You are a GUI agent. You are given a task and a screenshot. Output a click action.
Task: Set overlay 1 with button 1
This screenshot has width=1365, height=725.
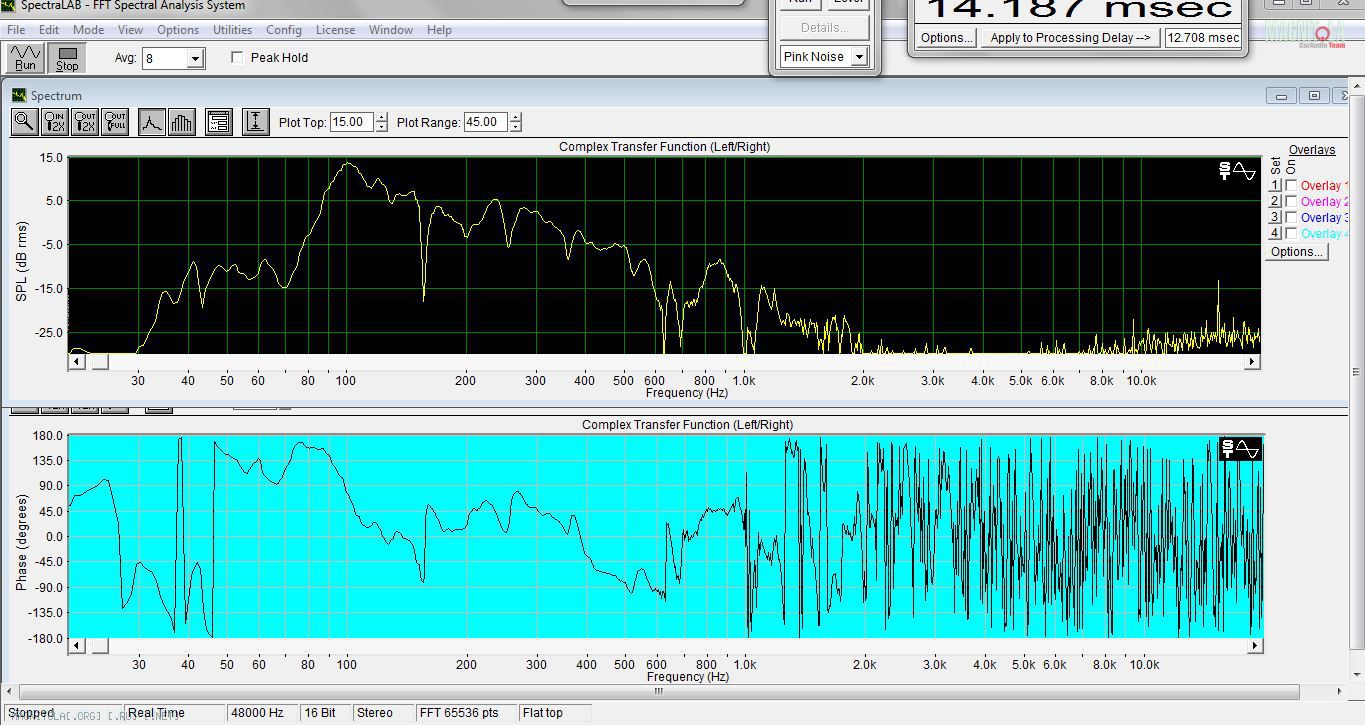click(1275, 186)
